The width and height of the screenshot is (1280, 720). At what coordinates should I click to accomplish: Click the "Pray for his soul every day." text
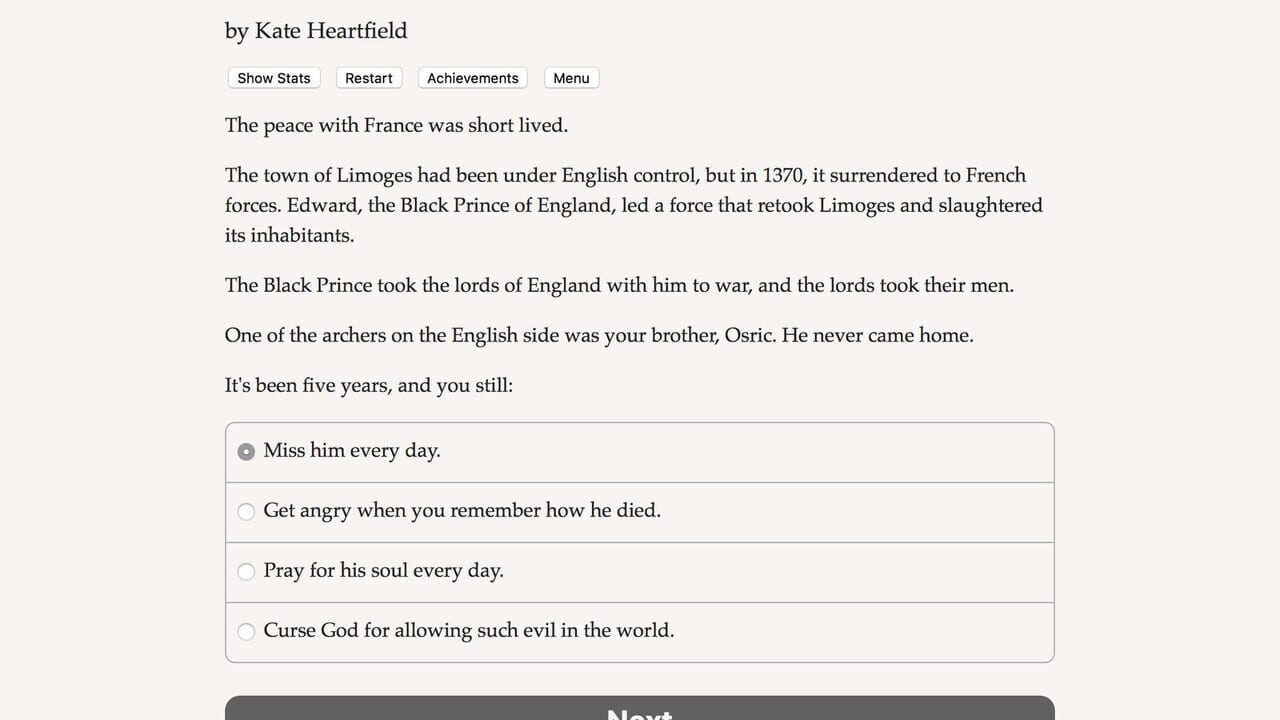pyautogui.click(x=383, y=571)
